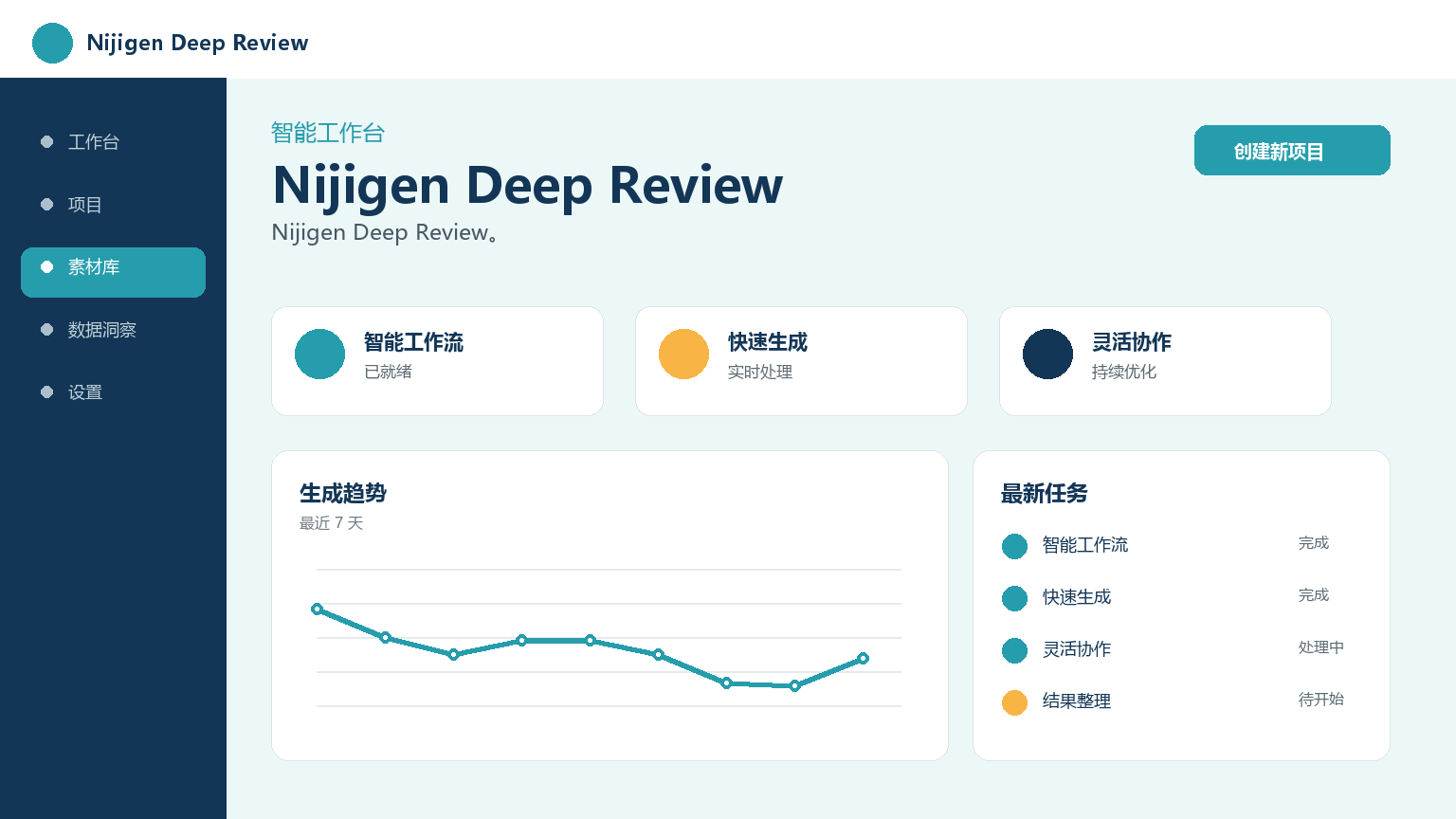
Task: Click the teal logo circle in header
Action: tap(52, 43)
